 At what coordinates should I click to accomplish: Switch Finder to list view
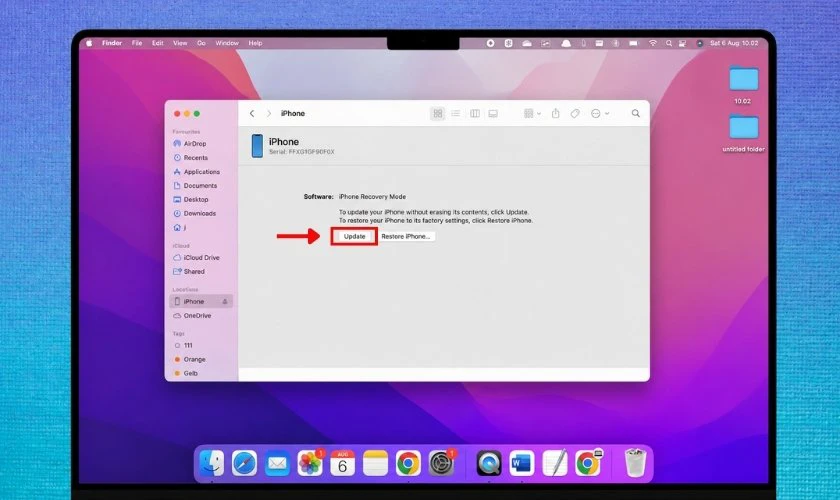click(455, 114)
